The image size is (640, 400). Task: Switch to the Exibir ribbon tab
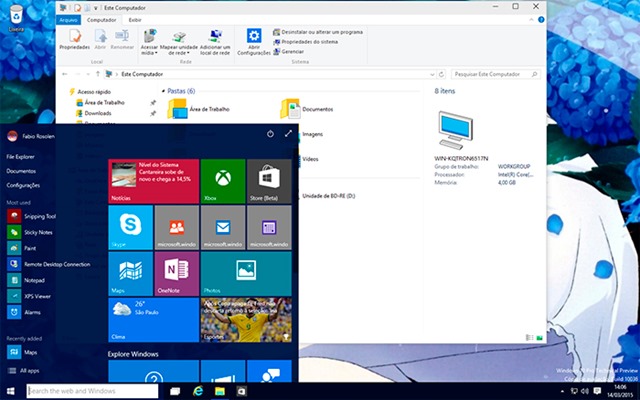135,20
